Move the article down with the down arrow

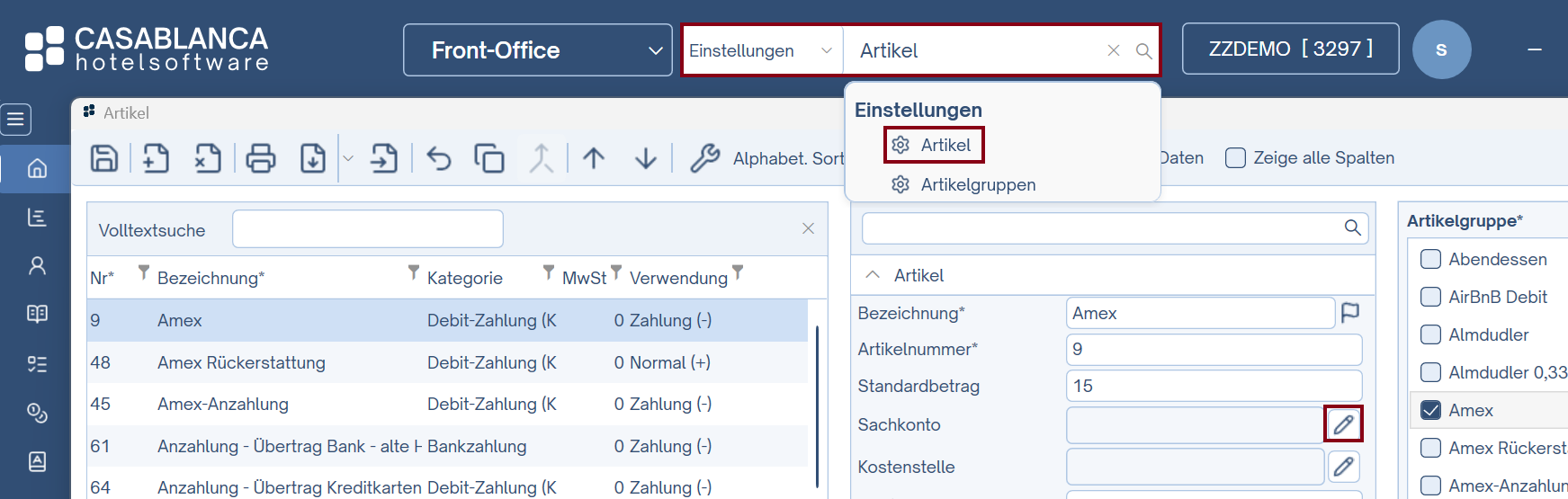pos(646,158)
